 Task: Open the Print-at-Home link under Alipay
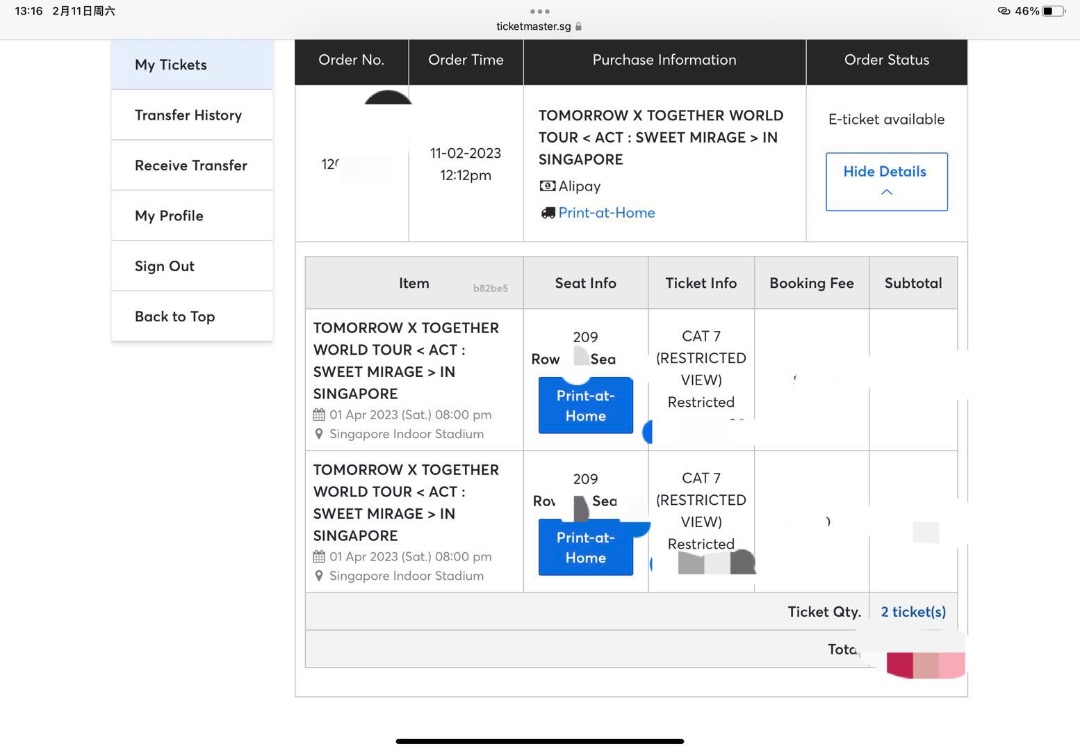pyautogui.click(x=606, y=213)
